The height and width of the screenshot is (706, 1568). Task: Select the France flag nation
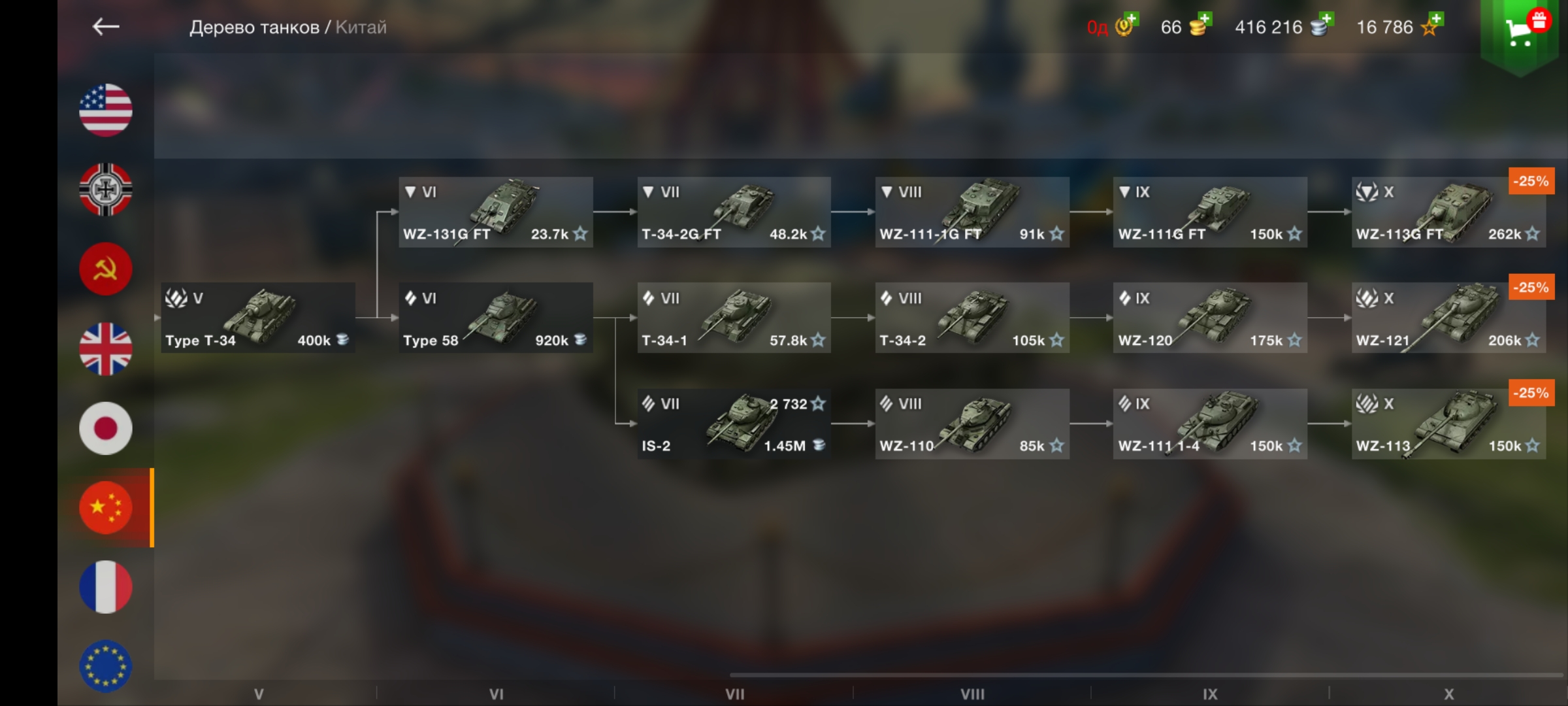[x=106, y=587]
